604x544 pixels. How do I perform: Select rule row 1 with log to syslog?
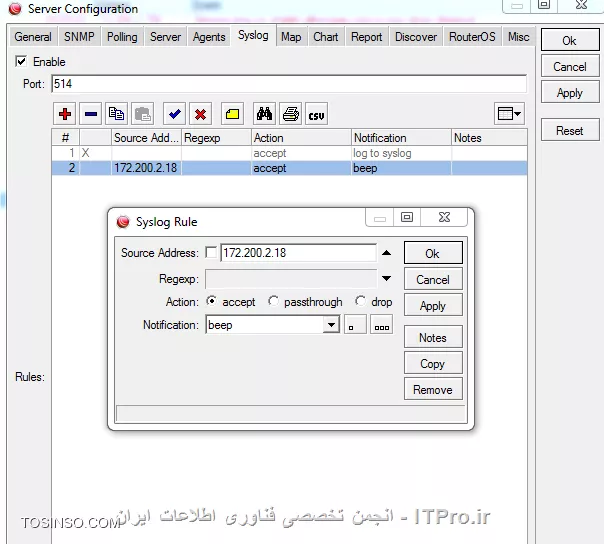289,153
